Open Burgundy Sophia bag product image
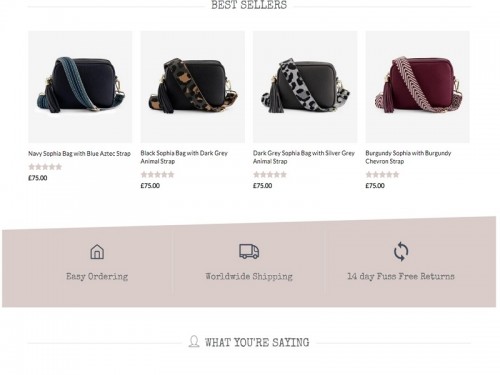This screenshot has height=375, width=500. click(x=417, y=87)
